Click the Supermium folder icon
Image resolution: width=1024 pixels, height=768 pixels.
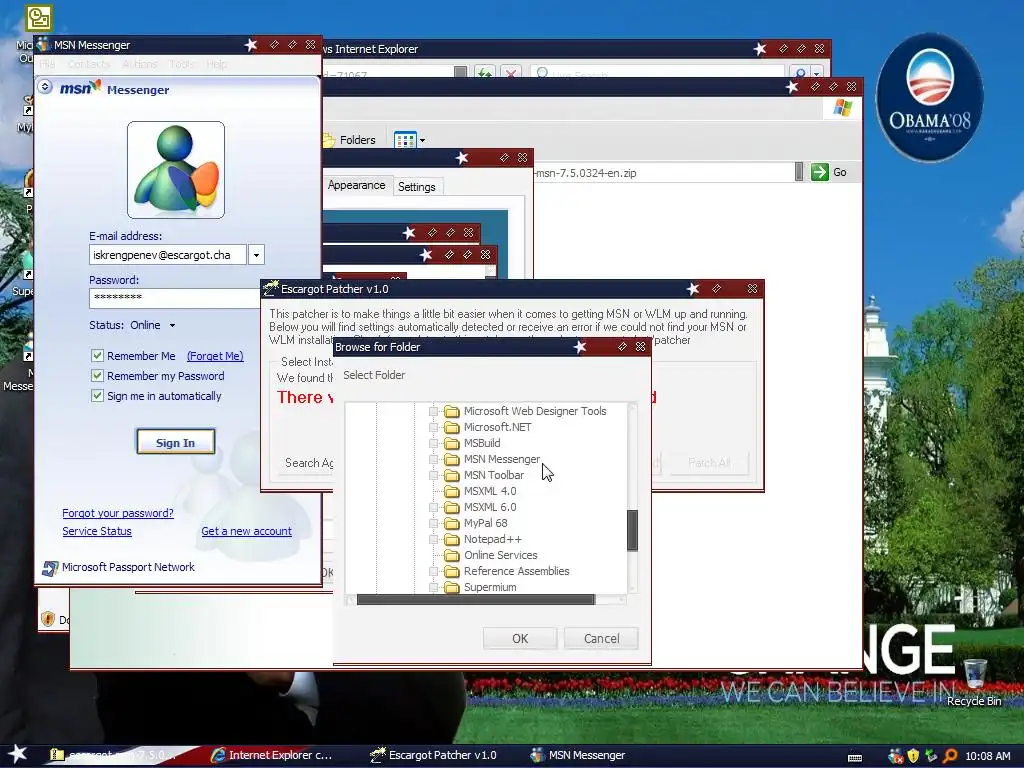click(x=452, y=587)
